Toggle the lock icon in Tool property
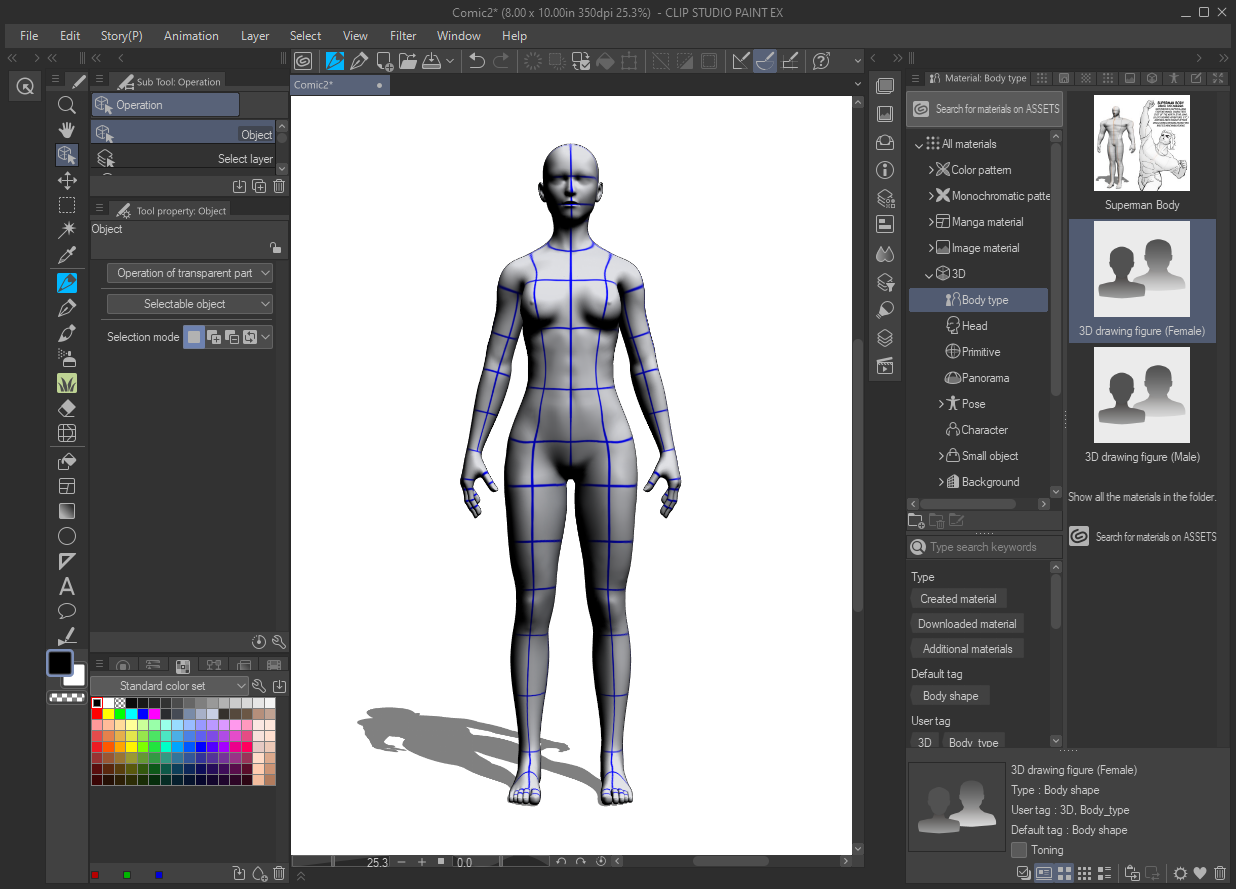The height and width of the screenshot is (889, 1236). tap(275, 248)
